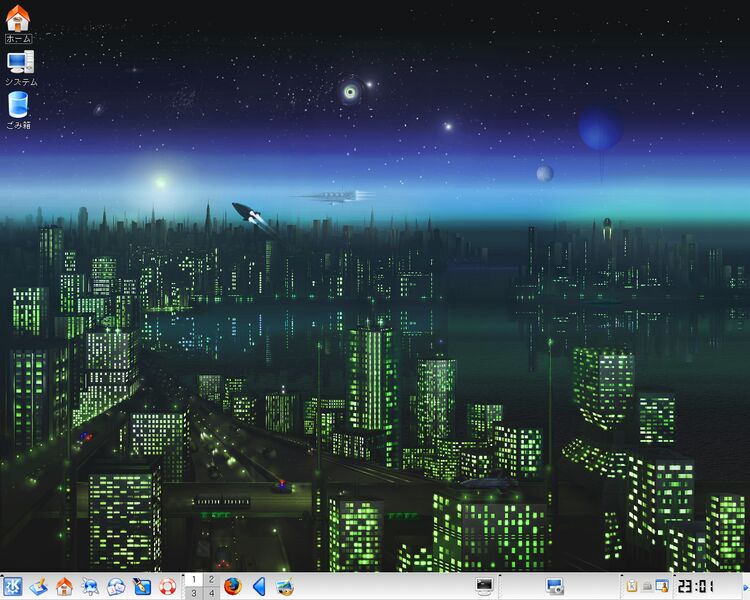Select virtual desktop 1 in pager

194,580
